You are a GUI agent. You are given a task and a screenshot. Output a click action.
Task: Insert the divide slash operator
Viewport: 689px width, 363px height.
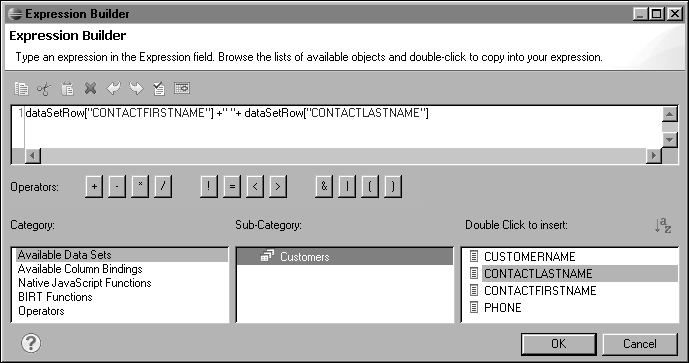(x=163, y=186)
